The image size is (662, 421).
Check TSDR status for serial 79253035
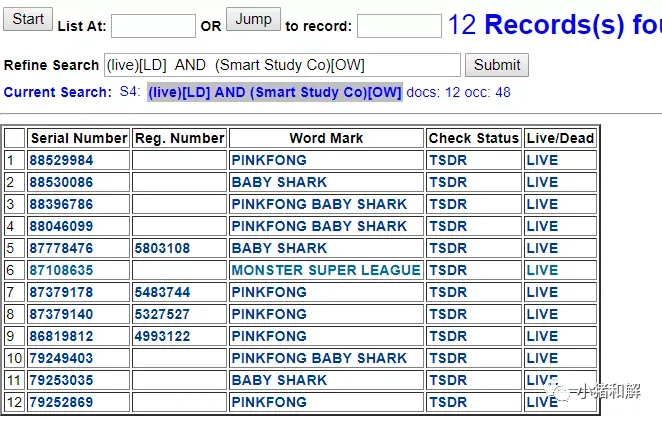point(448,380)
